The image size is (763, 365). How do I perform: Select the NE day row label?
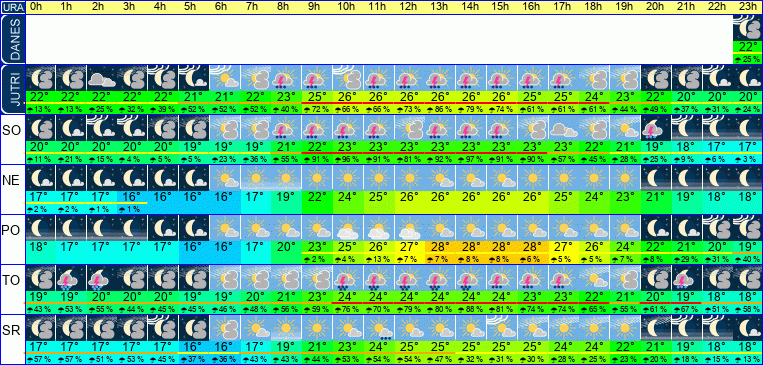pos(12,181)
